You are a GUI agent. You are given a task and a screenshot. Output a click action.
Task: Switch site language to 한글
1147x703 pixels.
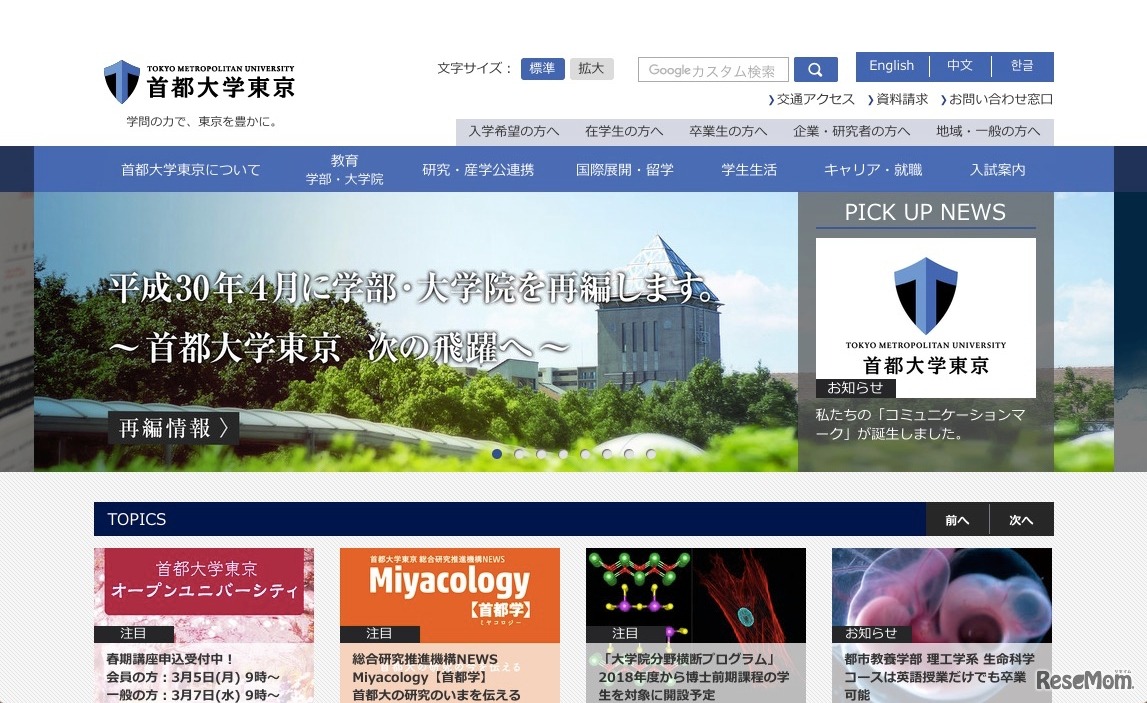pos(1022,66)
